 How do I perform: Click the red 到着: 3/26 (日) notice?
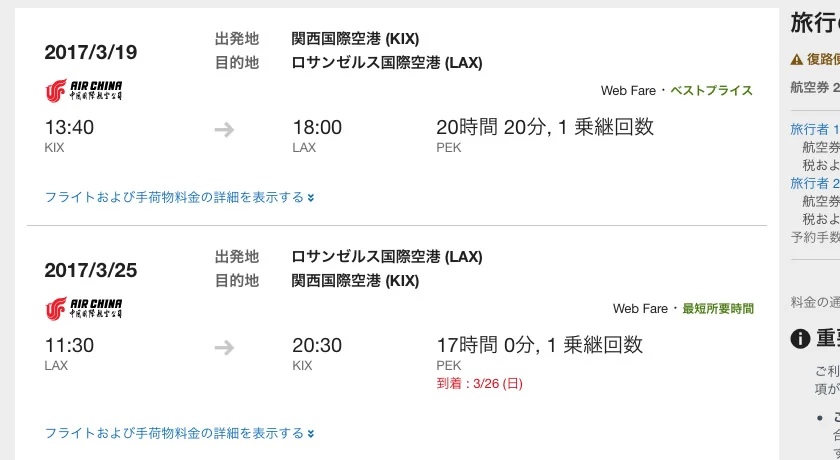[480, 383]
